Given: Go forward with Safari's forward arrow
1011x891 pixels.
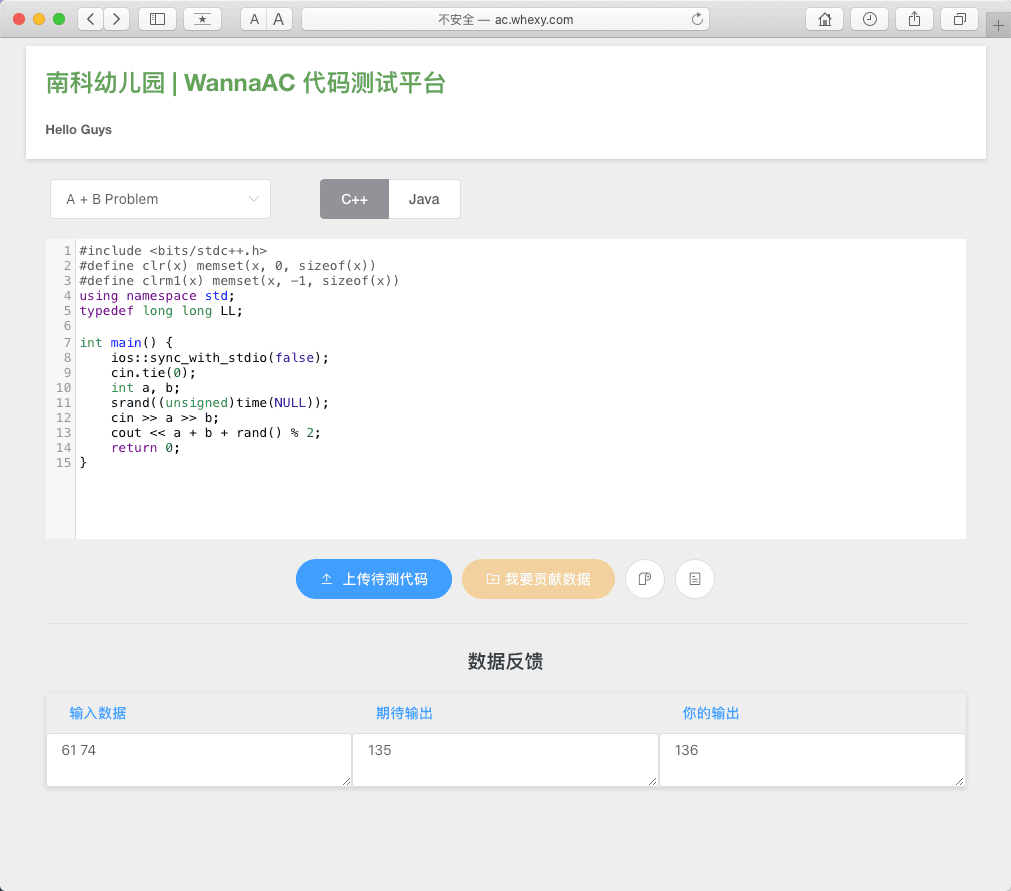Looking at the screenshot, I should [117, 19].
